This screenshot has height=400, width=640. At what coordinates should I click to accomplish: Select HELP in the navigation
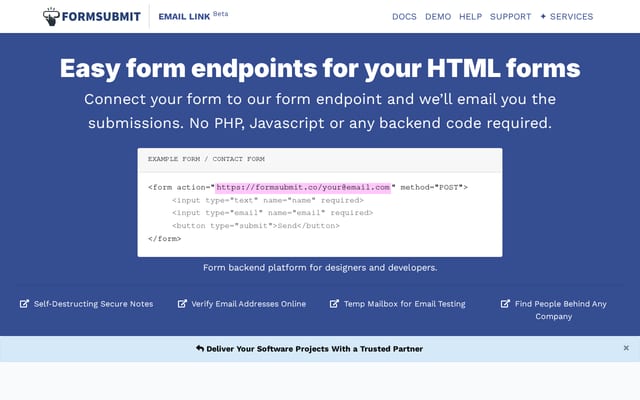click(x=470, y=17)
